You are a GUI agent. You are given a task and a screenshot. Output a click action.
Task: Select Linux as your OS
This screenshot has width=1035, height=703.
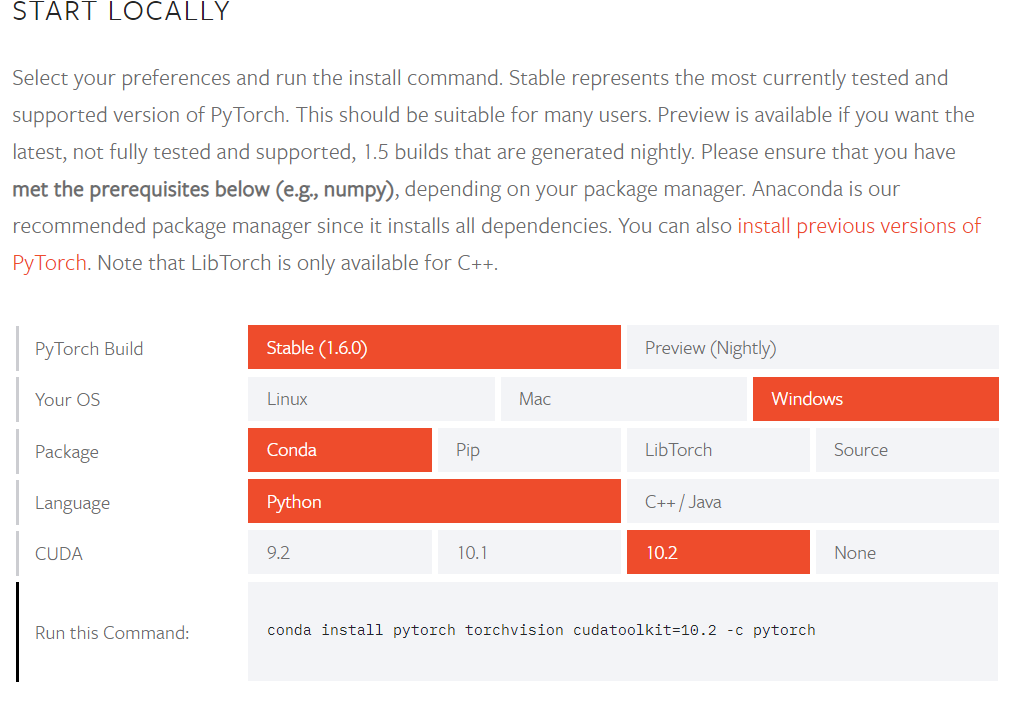click(371, 399)
